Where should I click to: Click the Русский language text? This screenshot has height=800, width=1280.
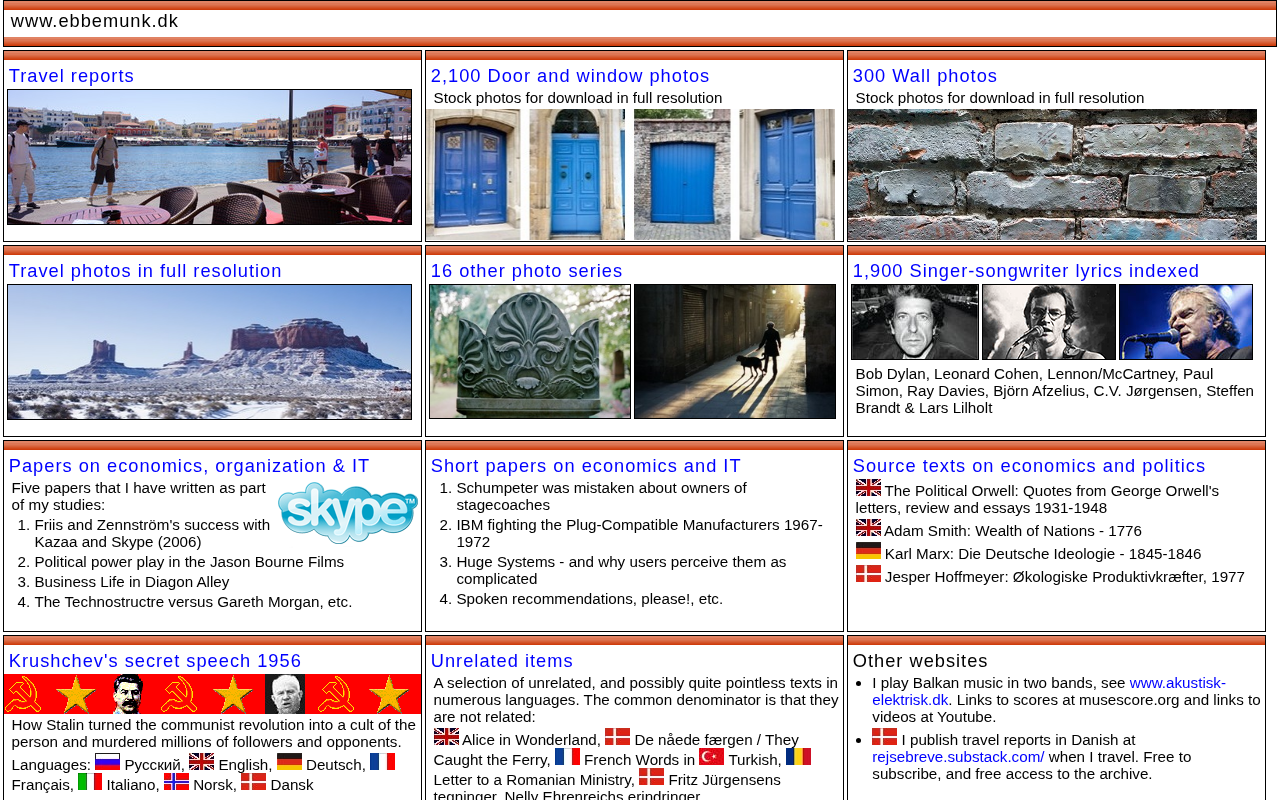coord(152,765)
